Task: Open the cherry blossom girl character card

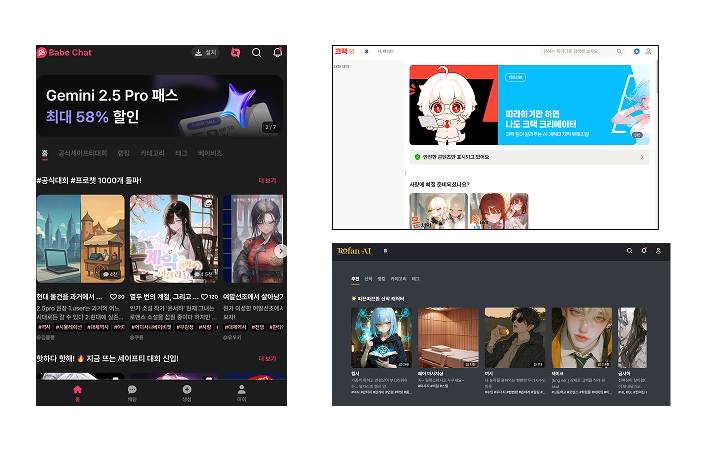Action: pos(174,239)
